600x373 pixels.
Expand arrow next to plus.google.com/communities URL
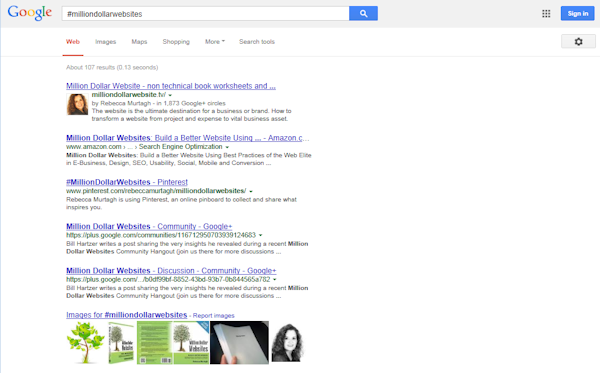click(261, 235)
